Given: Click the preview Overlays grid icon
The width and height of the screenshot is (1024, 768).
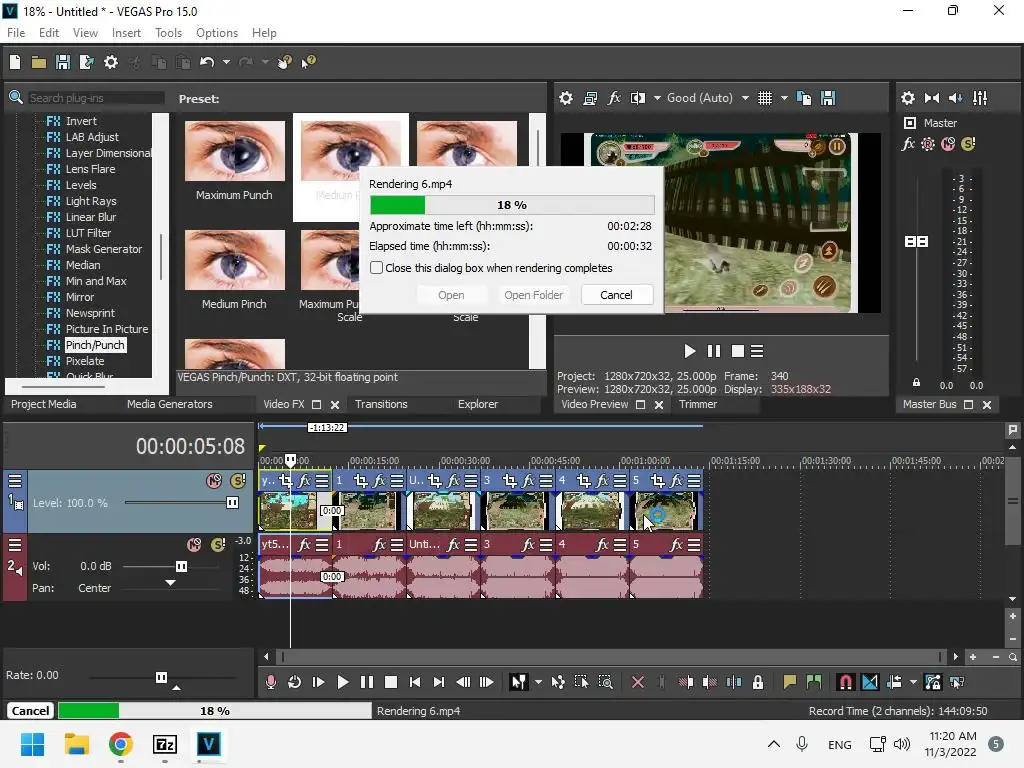Looking at the screenshot, I should click(765, 98).
